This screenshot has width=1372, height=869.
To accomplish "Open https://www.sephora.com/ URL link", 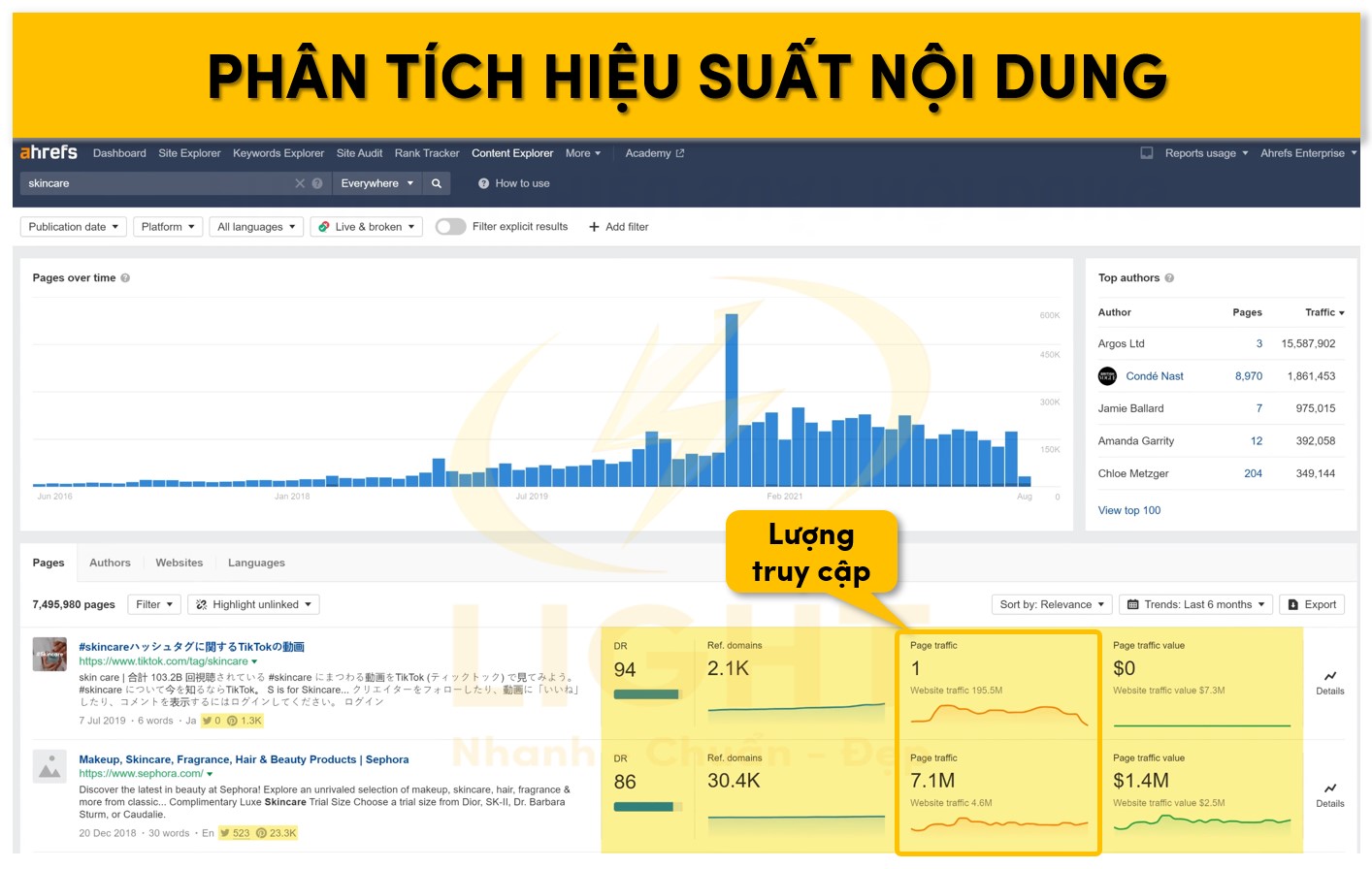I will (x=141, y=774).
